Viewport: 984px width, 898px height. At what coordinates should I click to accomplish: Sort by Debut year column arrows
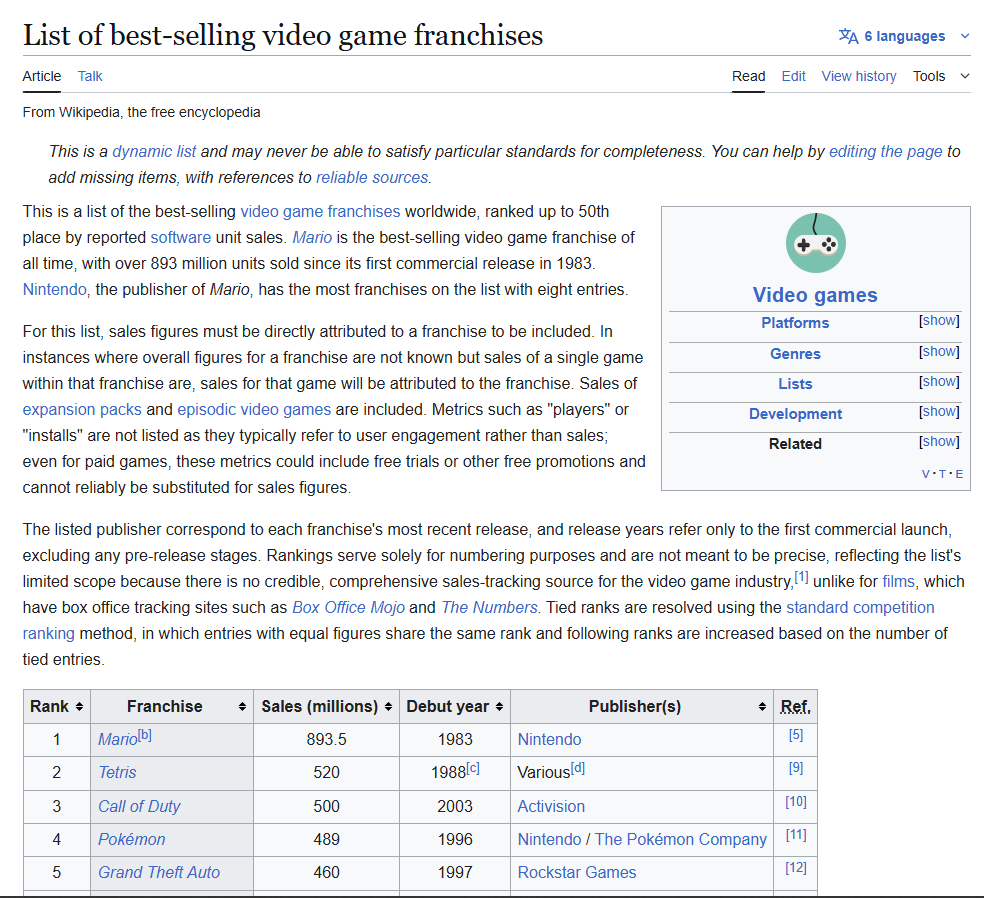coord(500,707)
